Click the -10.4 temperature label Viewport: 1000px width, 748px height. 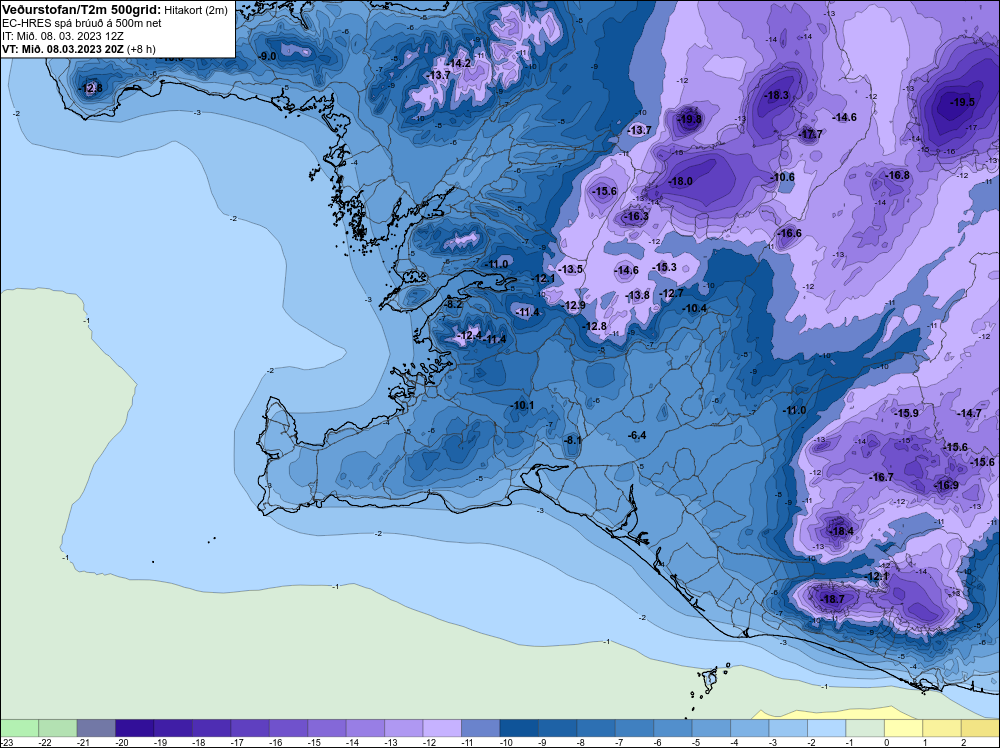click(695, 309)
